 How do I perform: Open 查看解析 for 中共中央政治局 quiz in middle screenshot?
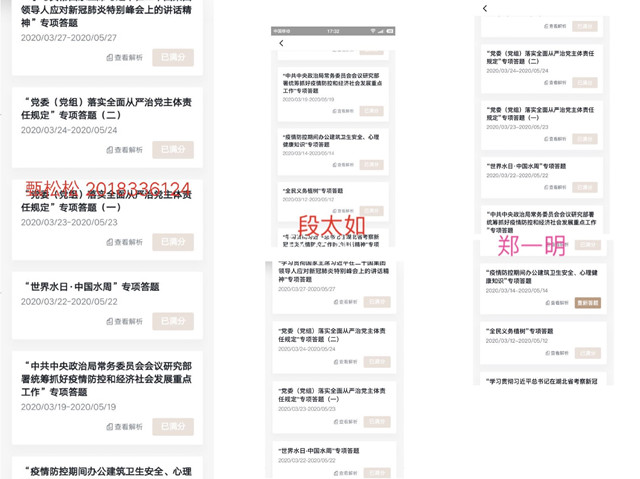click(343, 111)
